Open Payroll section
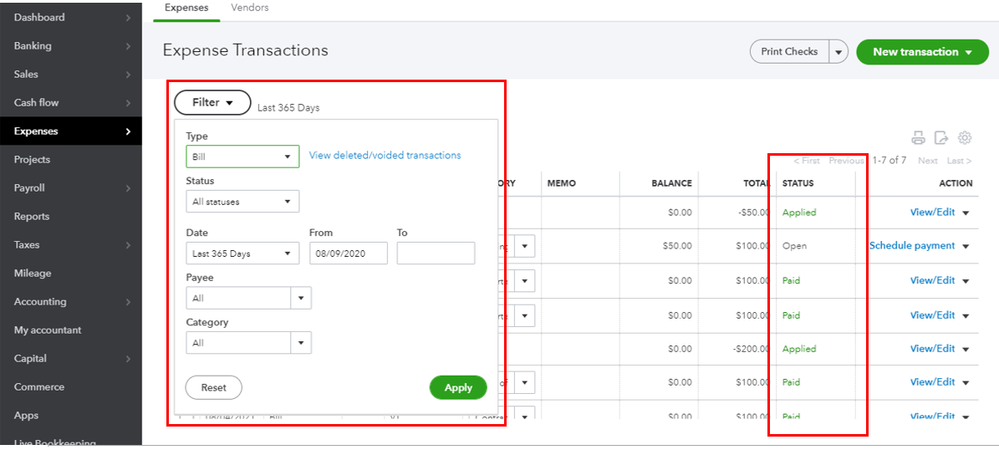Viewport: 999px width, 451px height. [71, 188]
